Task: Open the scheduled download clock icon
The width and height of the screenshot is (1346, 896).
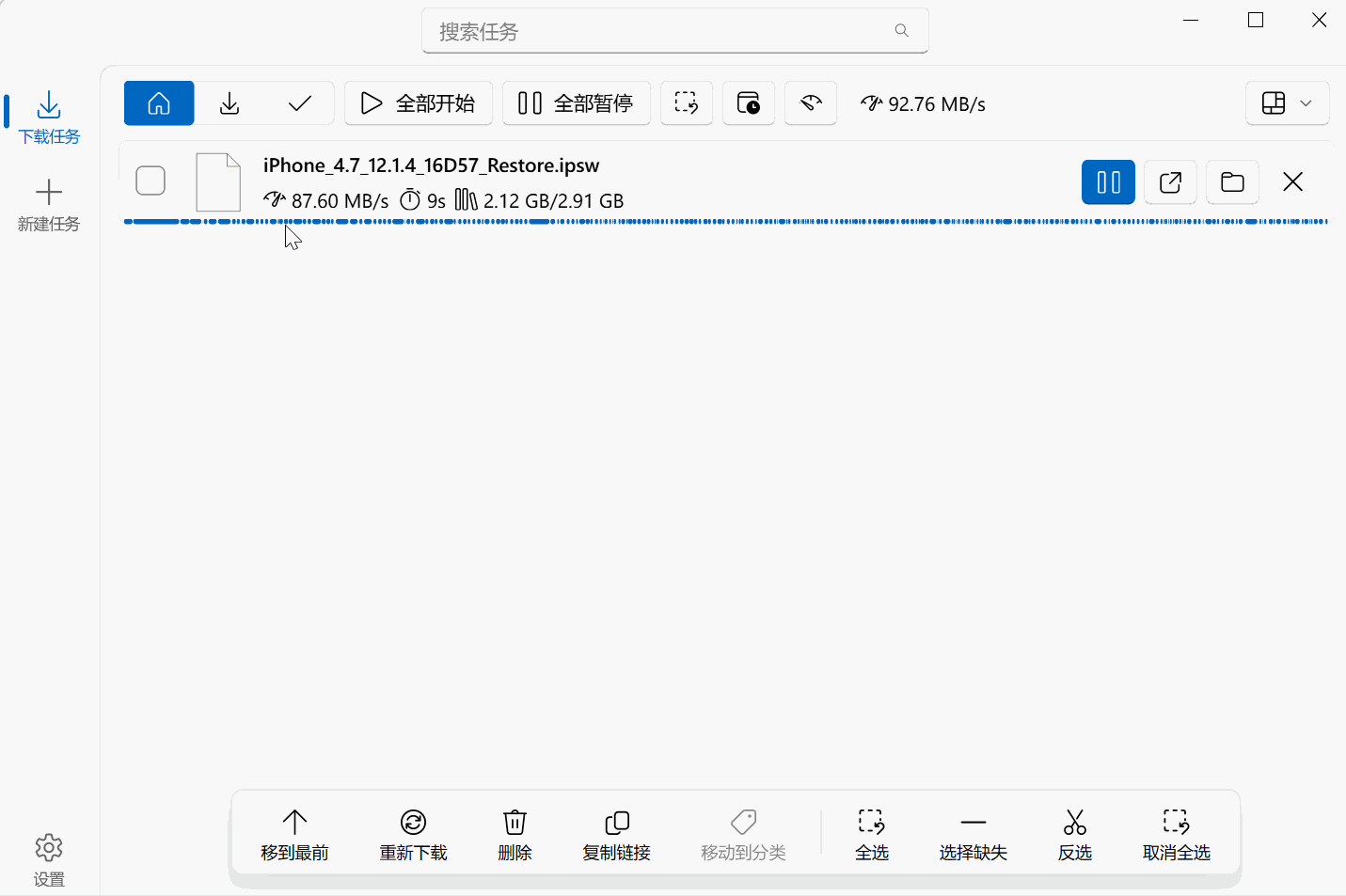Action: [x=749, y=103]
